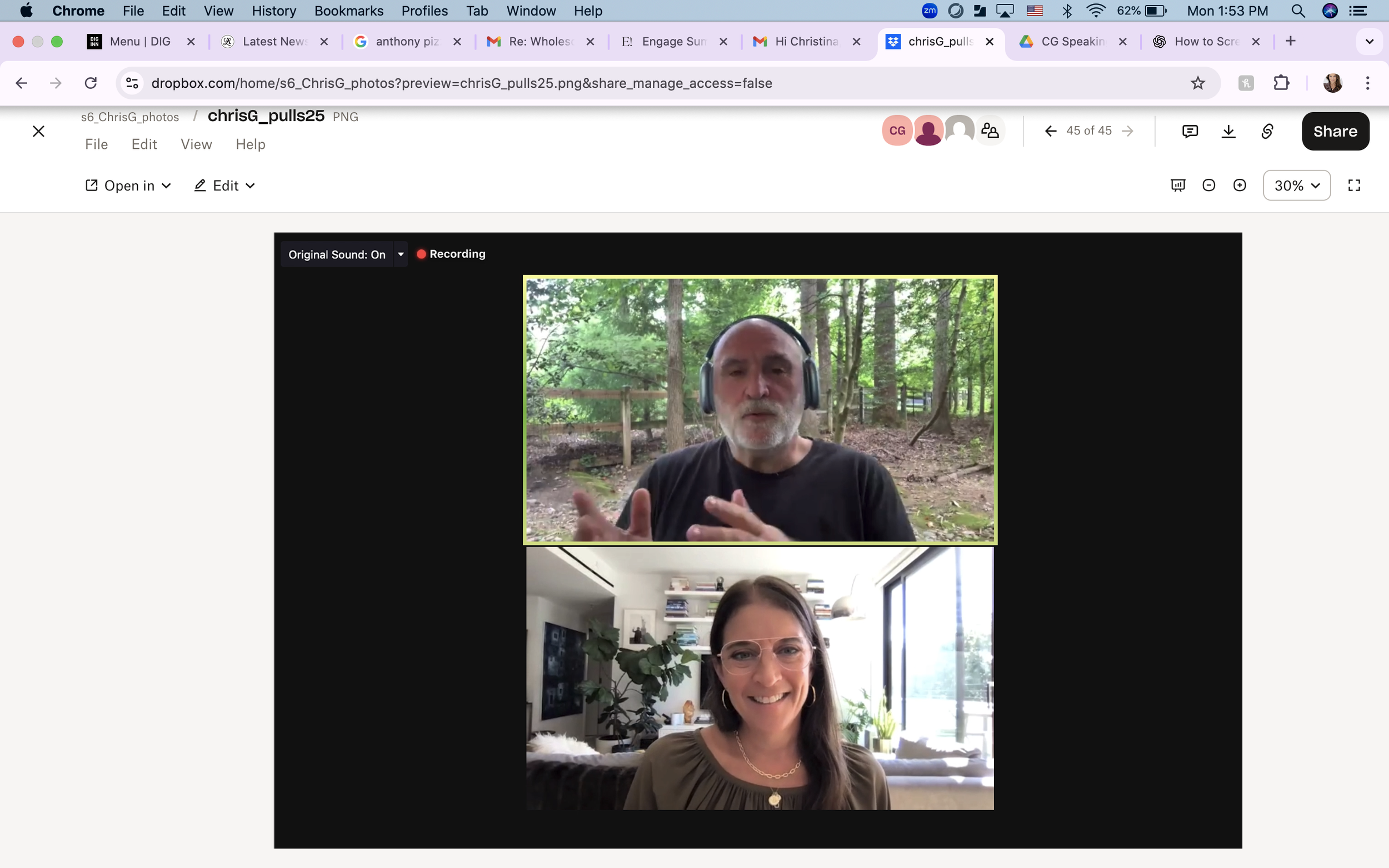Open the Edit dropdown with pencil icon
This screenshot has height=868, width=1389.
pyautogui.click(x=224, y=185)
